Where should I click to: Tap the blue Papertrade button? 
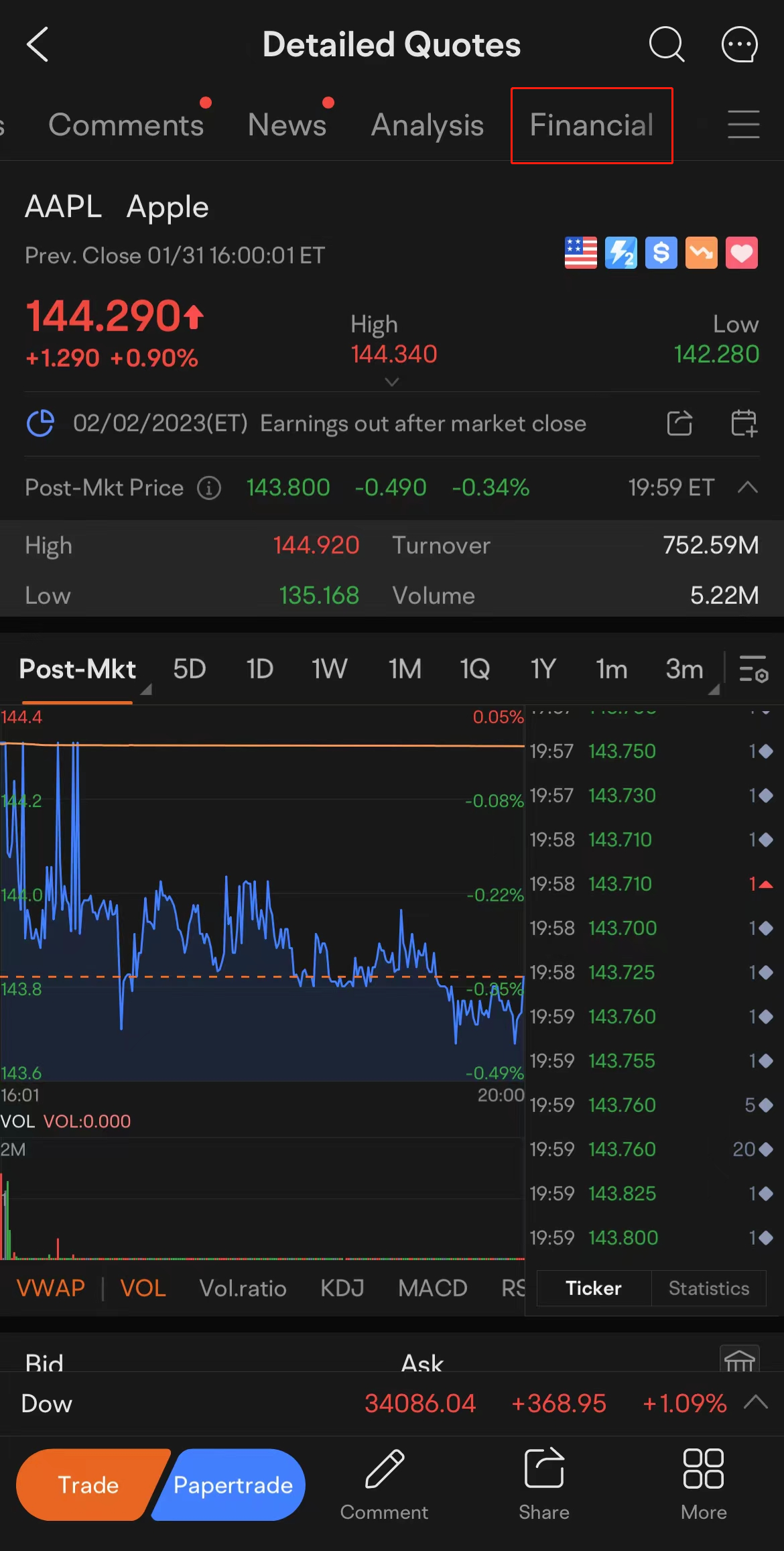coord(232,1485)
